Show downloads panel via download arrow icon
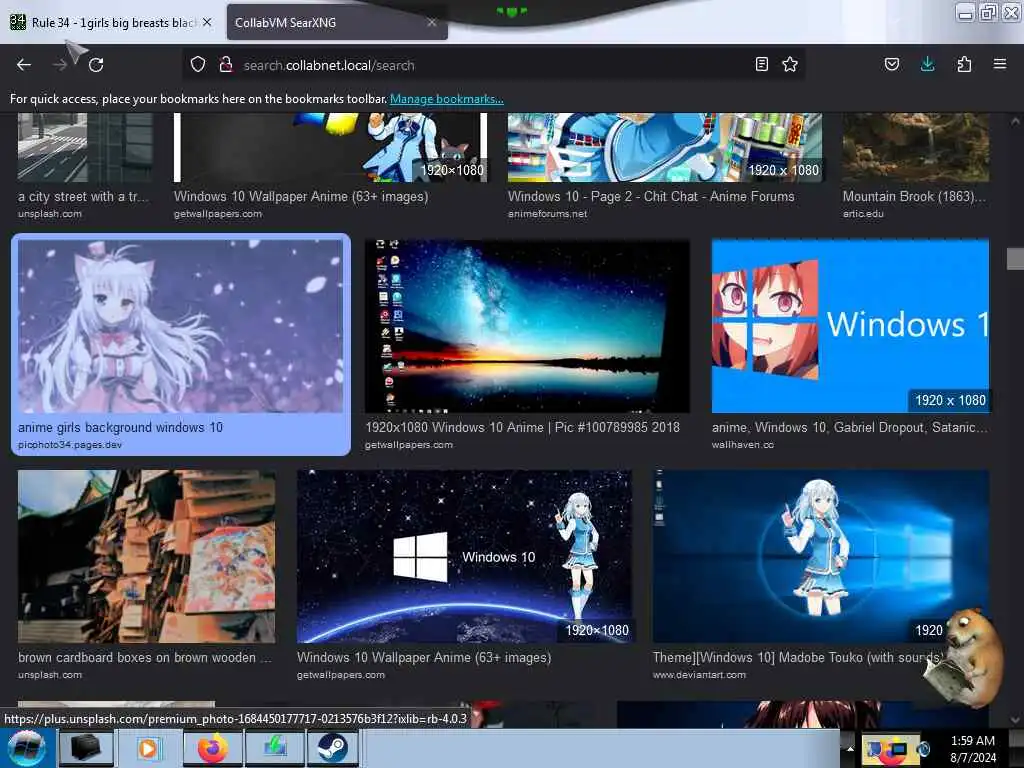The width and height of the screenshot is (1024, 768). pos(927,64)
